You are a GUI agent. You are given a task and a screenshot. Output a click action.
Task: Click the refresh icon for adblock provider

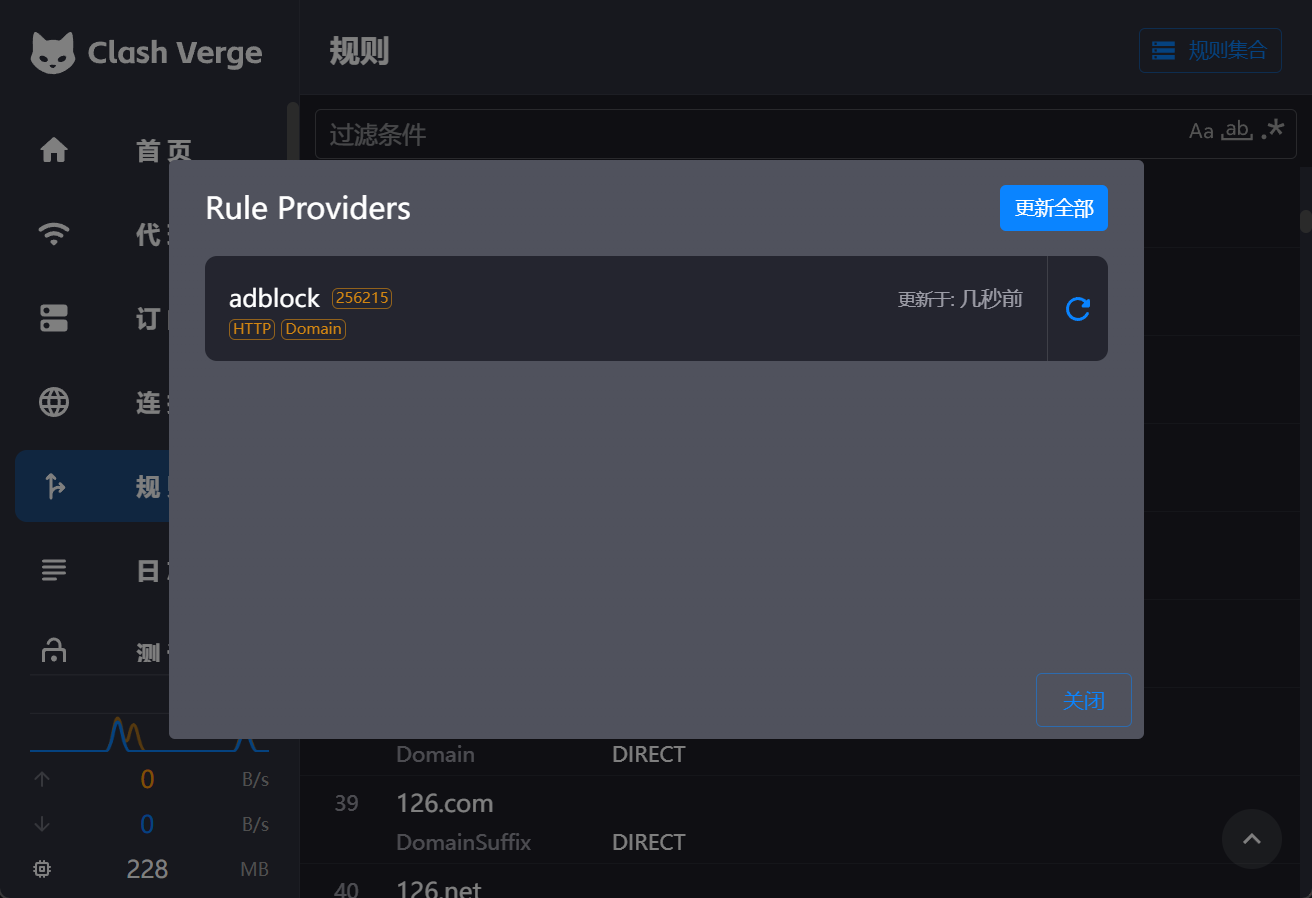pos(1077,309)
